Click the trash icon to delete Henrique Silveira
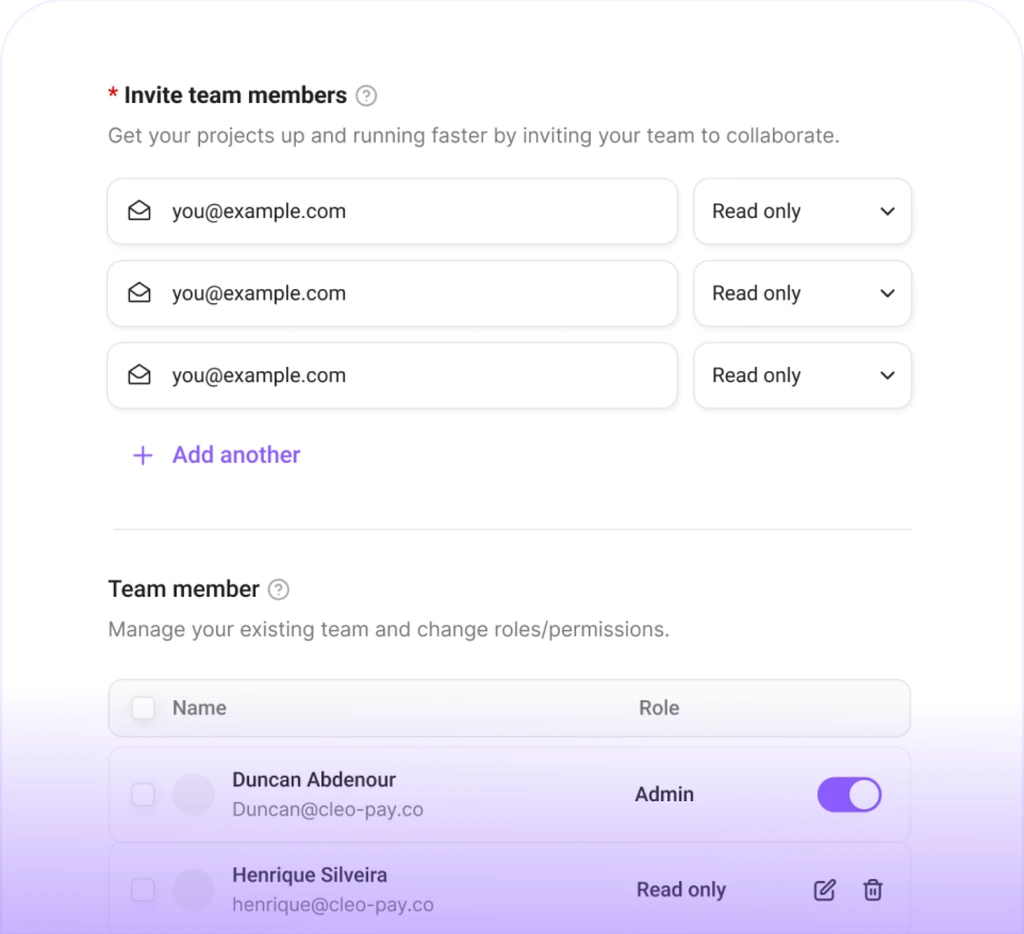The width and height of the screenshot is (1024, 934). coord(872,890)
